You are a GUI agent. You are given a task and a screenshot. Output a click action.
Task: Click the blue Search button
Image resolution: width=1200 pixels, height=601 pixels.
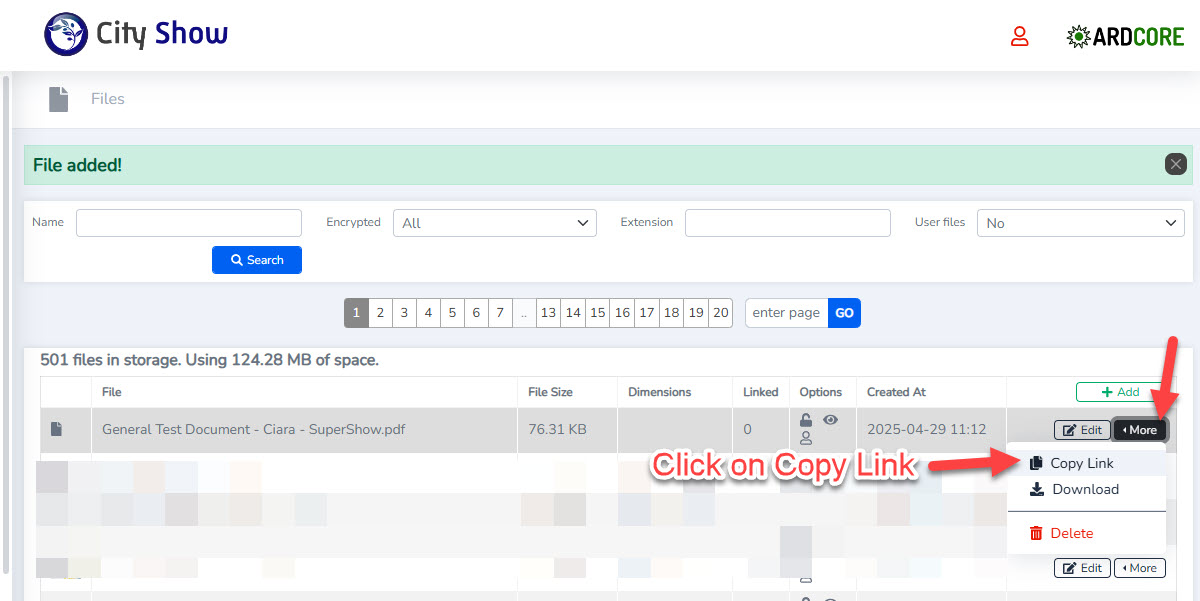coord(257,260)
